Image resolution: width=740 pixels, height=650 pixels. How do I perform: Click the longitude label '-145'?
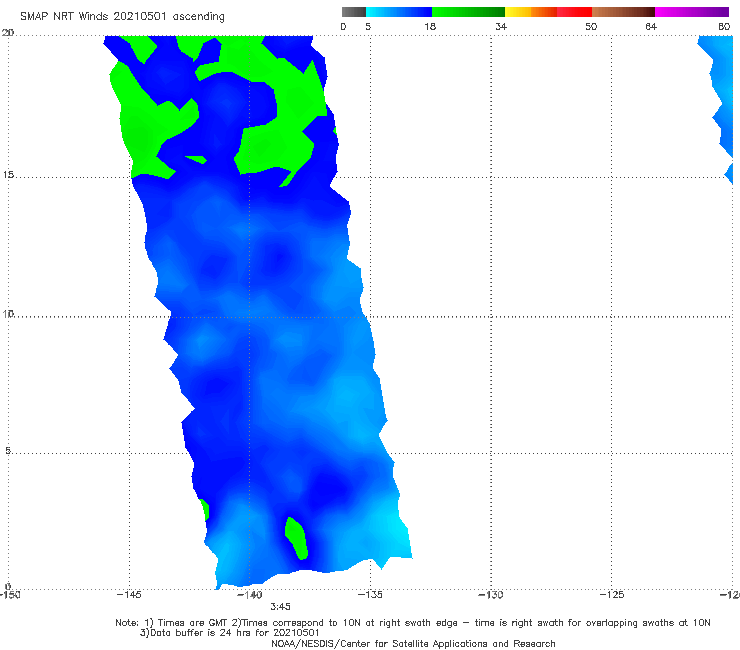[x=128, y=594]
